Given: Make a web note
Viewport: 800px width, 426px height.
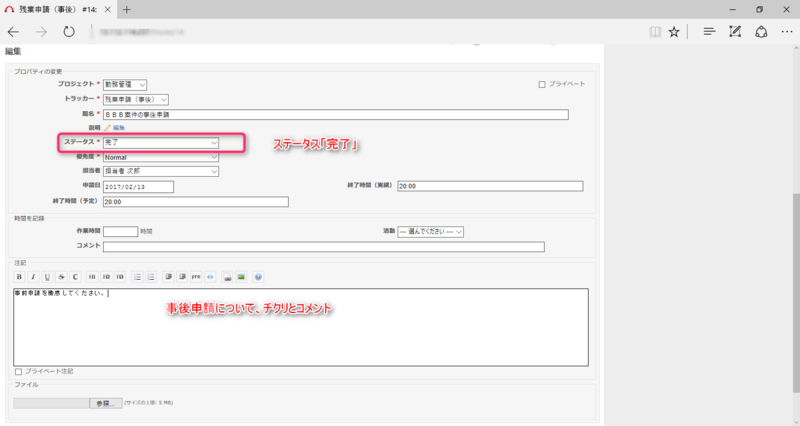Looking at the screenshot, I should tap(735, 32).
